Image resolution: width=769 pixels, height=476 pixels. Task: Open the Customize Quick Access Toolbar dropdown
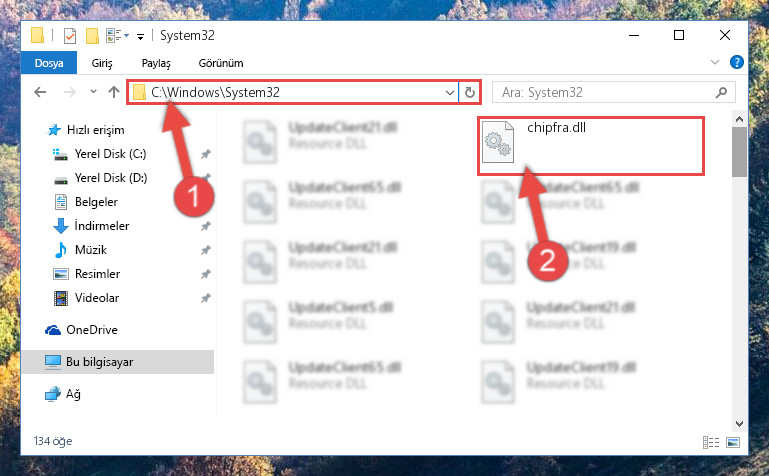pos(140,36)
